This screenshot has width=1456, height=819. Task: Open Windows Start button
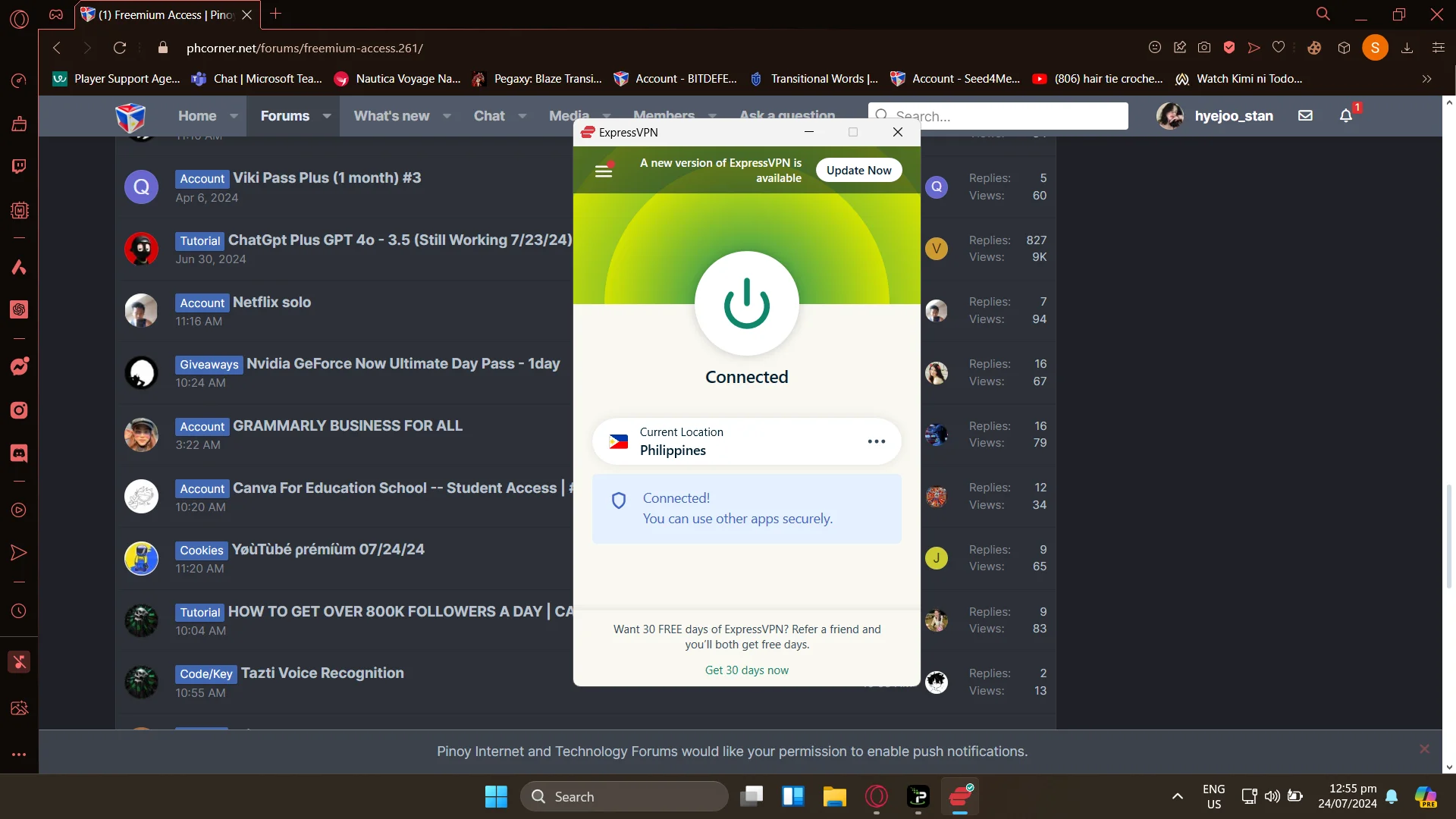tap(496, 797)
